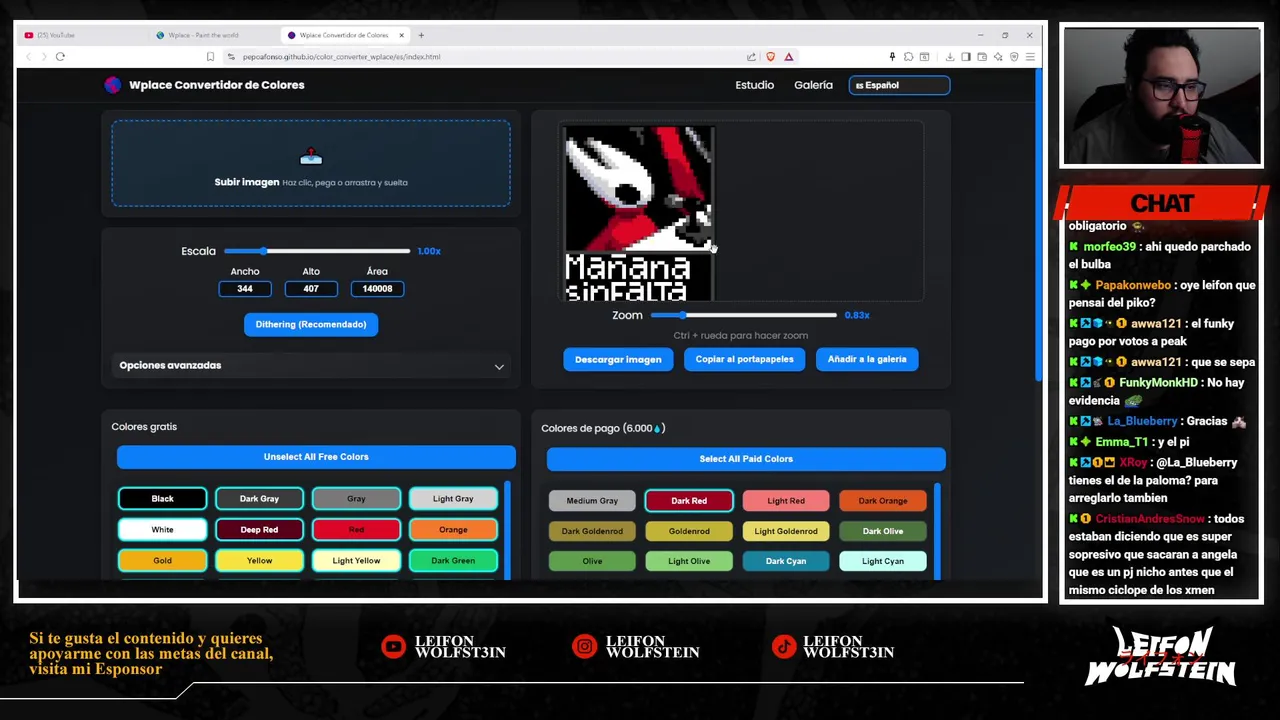Click Descargar imagen button
The width and height of the screenshot is (1280, 720).
pos(618,359)
